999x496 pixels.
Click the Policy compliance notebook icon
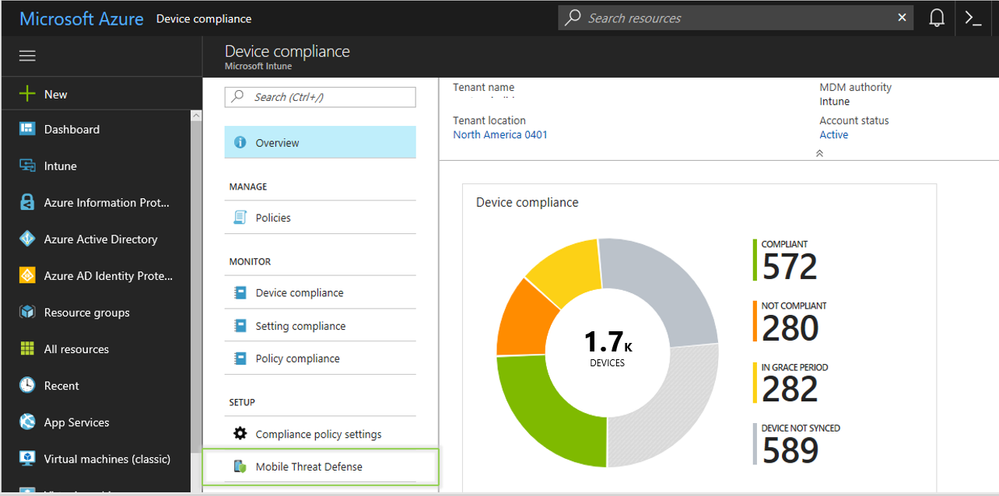[240, 358]
